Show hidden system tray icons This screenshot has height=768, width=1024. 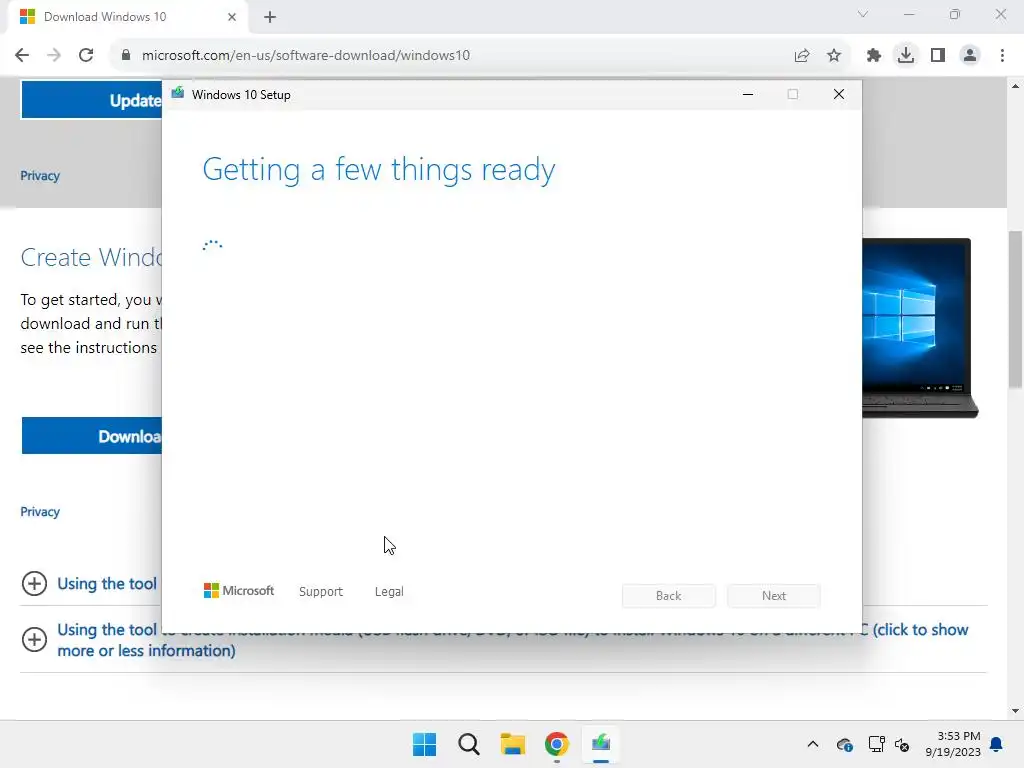click(x=812, y=744)
